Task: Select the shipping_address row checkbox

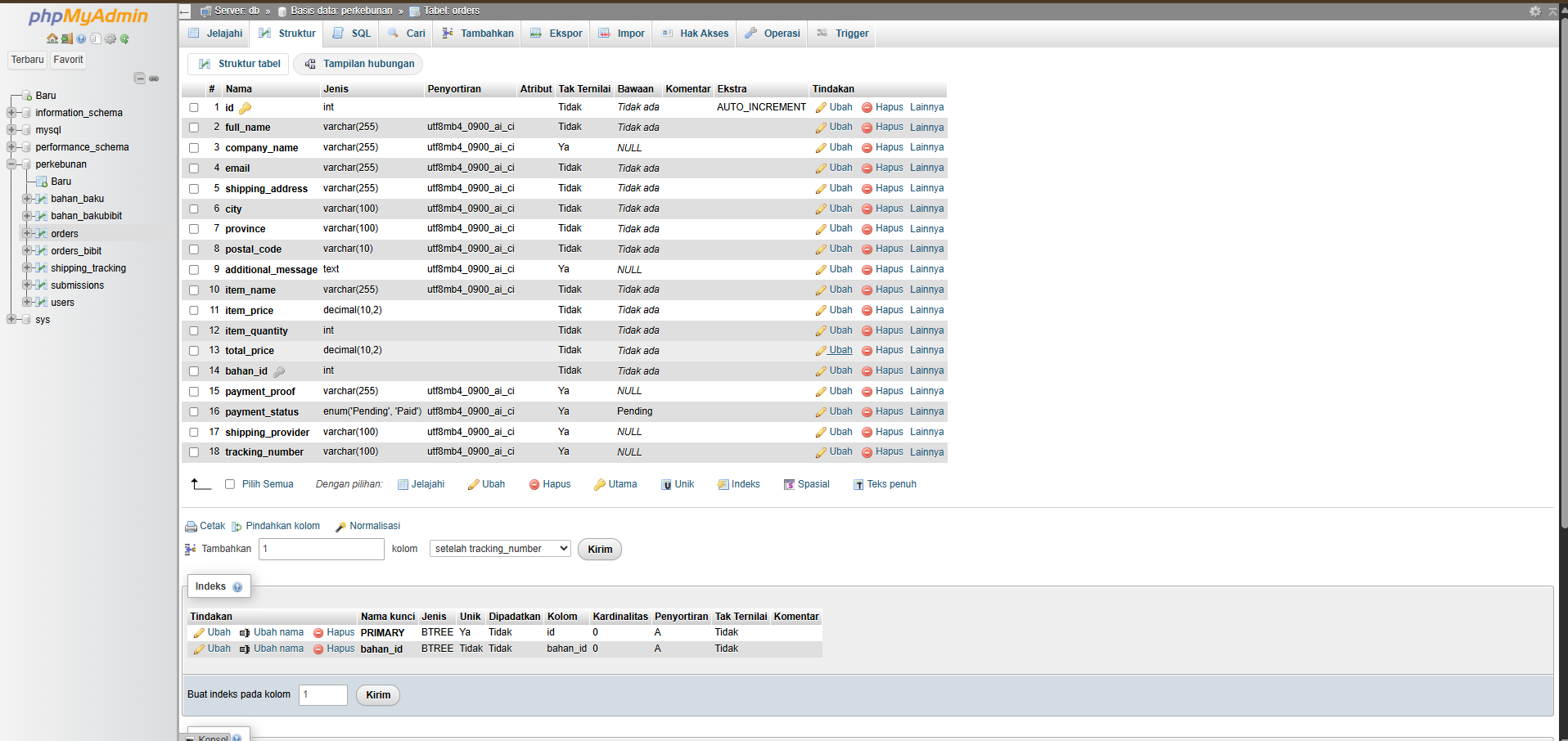Action: [194, 189]
